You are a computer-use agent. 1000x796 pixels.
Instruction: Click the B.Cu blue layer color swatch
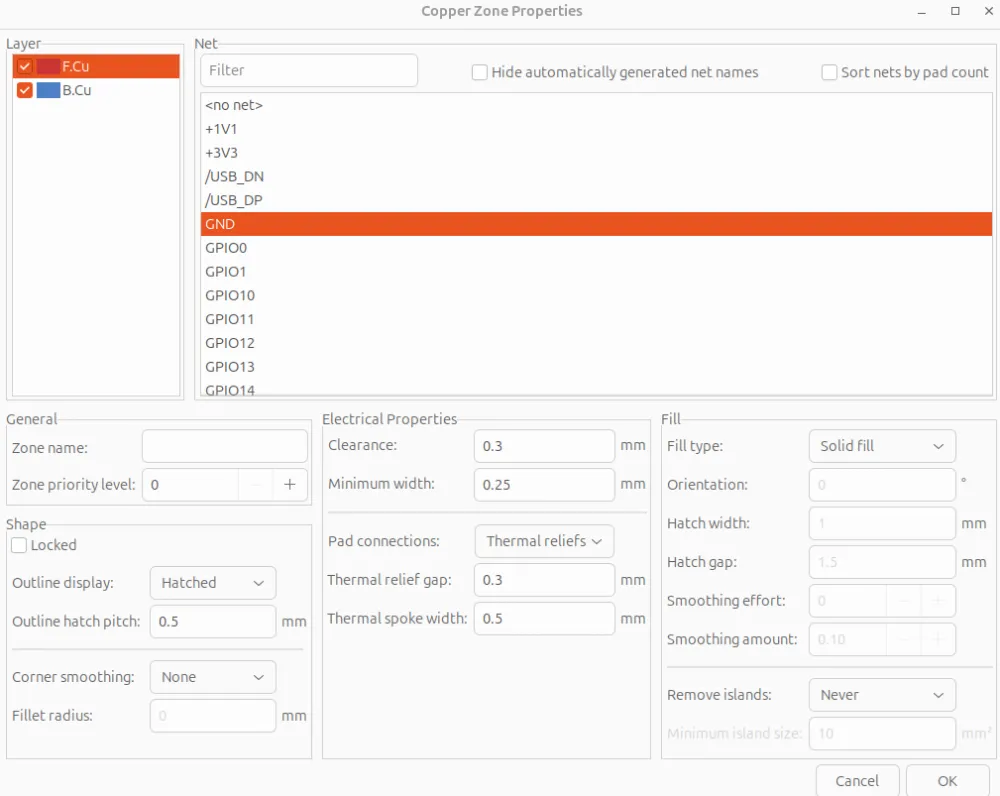pos(48,90)
